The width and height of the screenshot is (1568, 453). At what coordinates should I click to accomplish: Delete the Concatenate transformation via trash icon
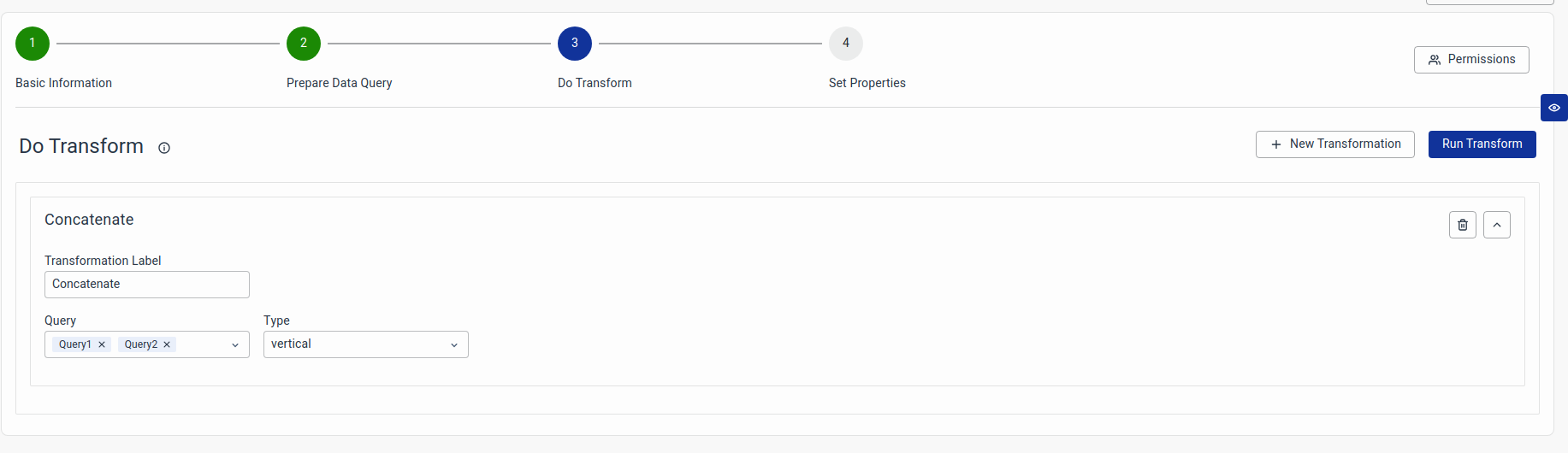point(1463,225)
